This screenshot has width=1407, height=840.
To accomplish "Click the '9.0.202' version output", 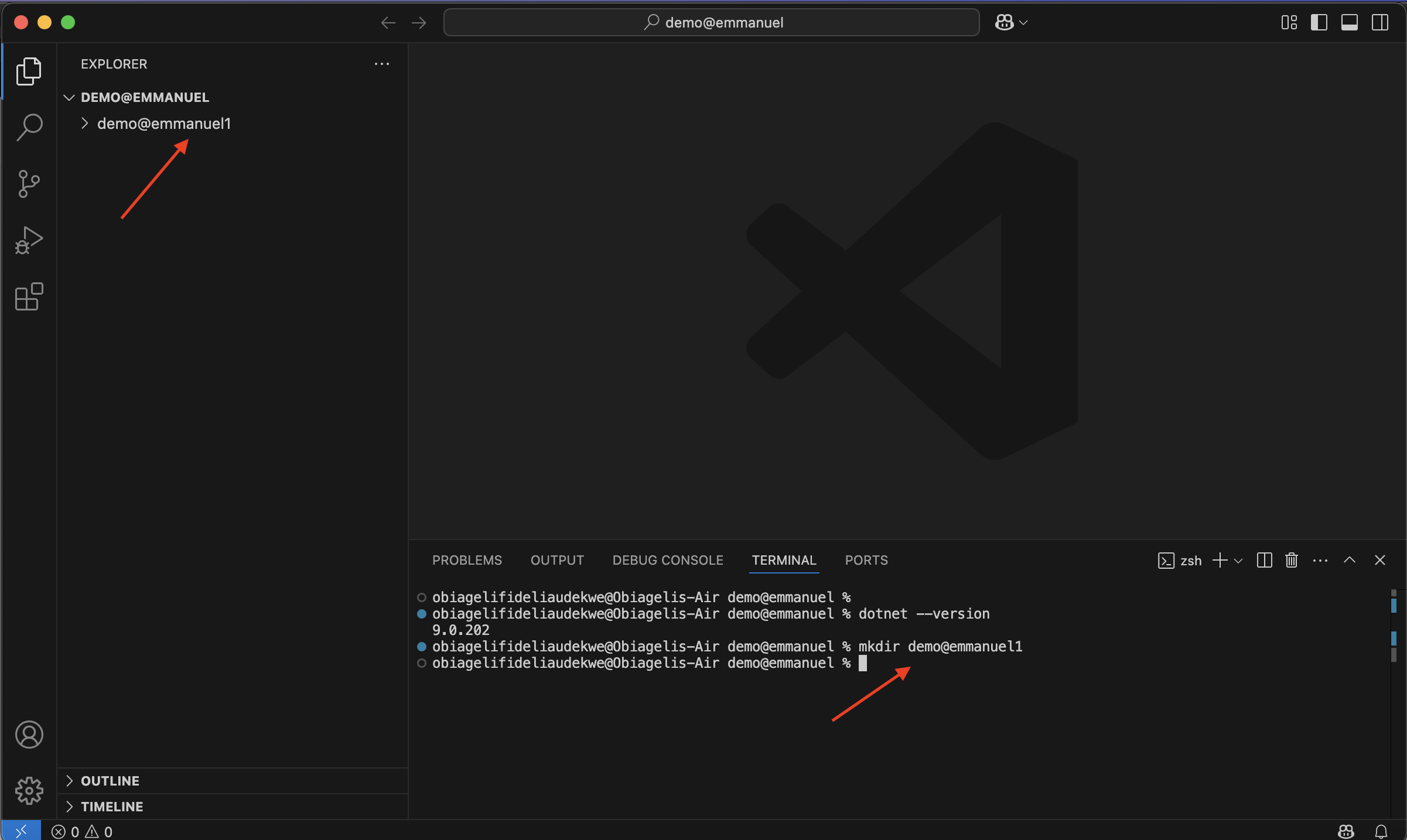I will (x=460, y=630).
